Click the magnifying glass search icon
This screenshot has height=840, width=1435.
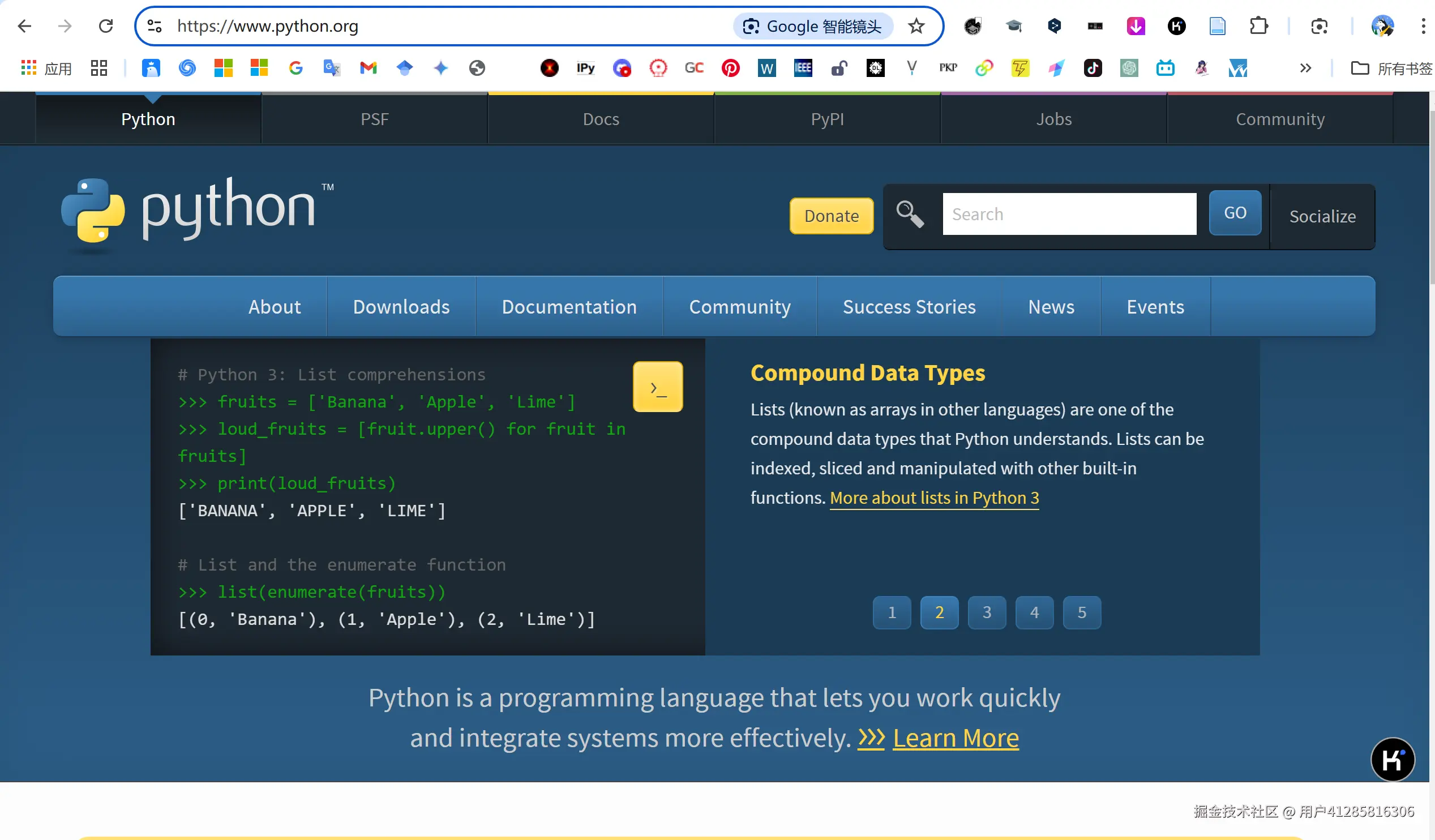910,214
